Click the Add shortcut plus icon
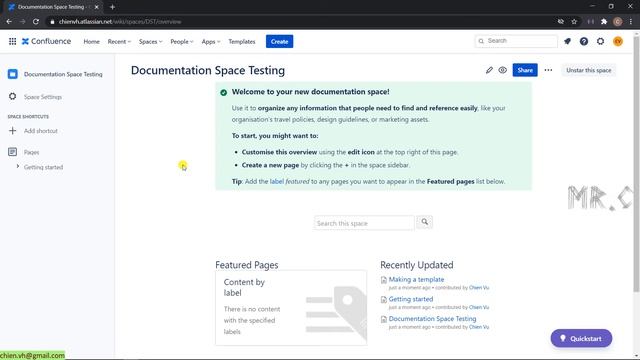Image resolution: width=640 pixels, height=360 pixels. click(x=13, y=131)
